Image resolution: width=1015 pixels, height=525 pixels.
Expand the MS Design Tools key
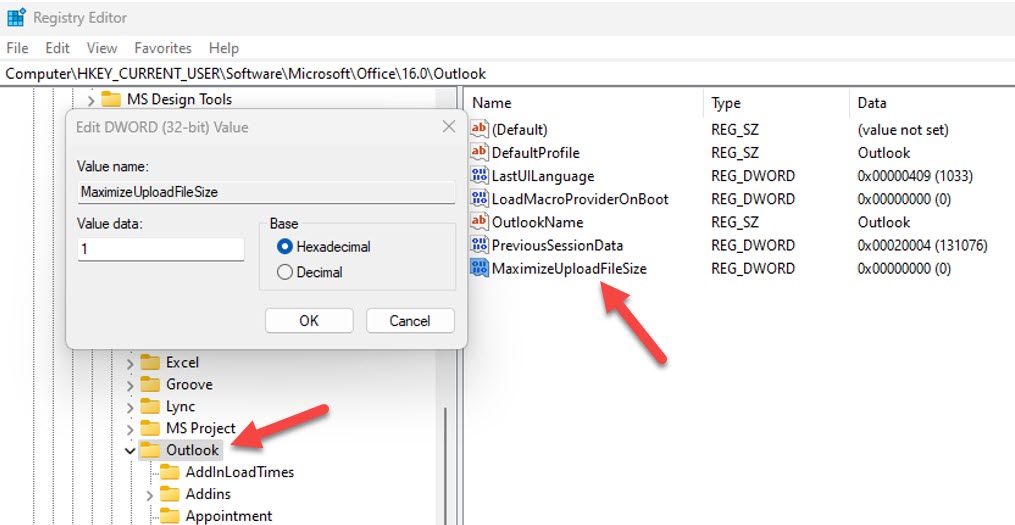[x=91, y=100]
